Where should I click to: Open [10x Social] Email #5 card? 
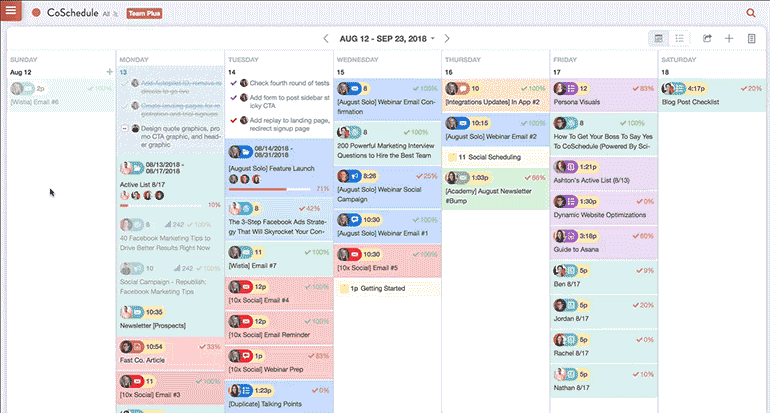[387, 260]
